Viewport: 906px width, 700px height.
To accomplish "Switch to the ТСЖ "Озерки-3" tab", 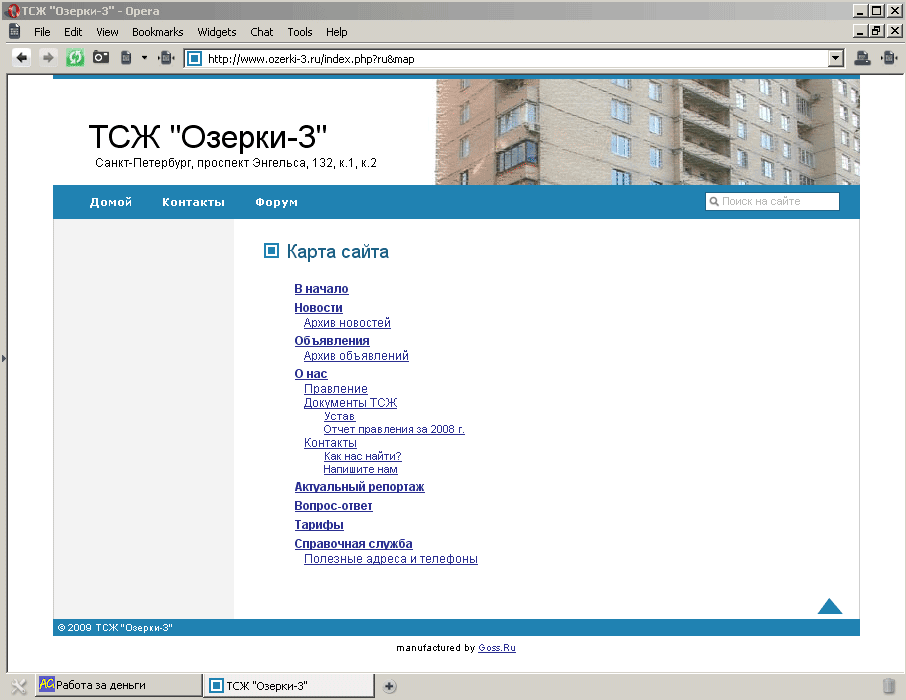I will (289, 686).
